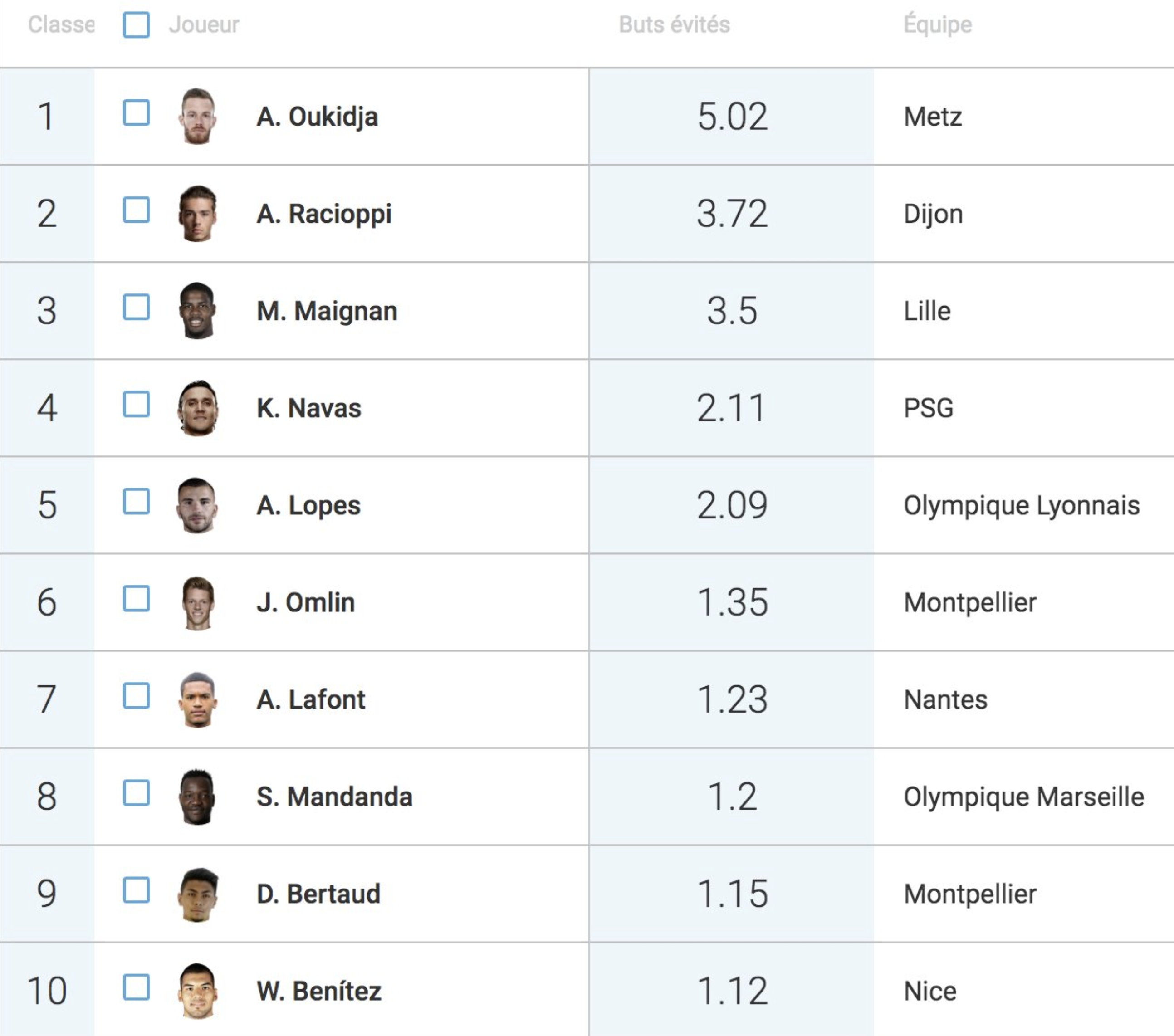Click the Équipe column header

pyautogui.click(x=937, y=24)
